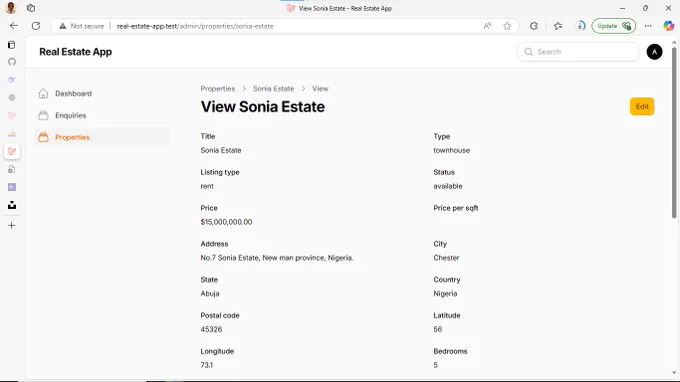Click the address text No.7 Sonia Estate
The width and height of the screenshot is (680, 382).
click(277, 258)
